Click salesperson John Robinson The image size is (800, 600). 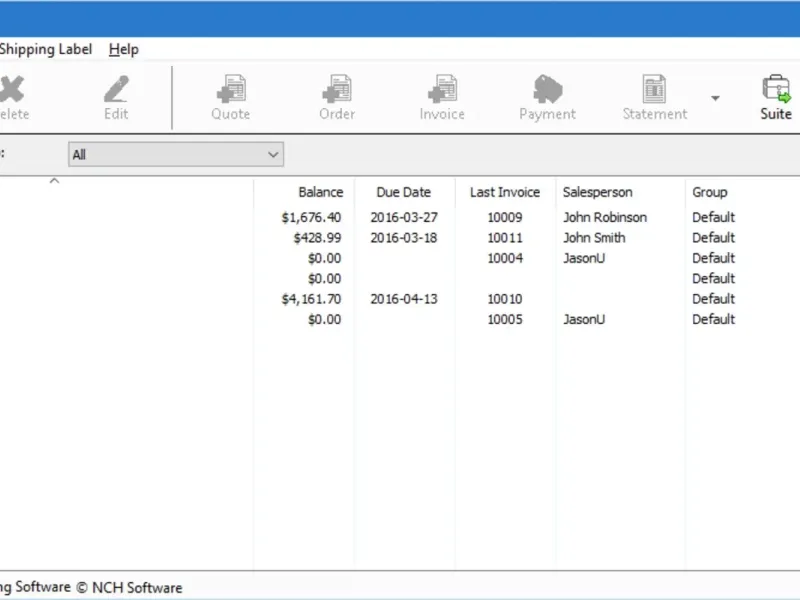tap(605, 217)
